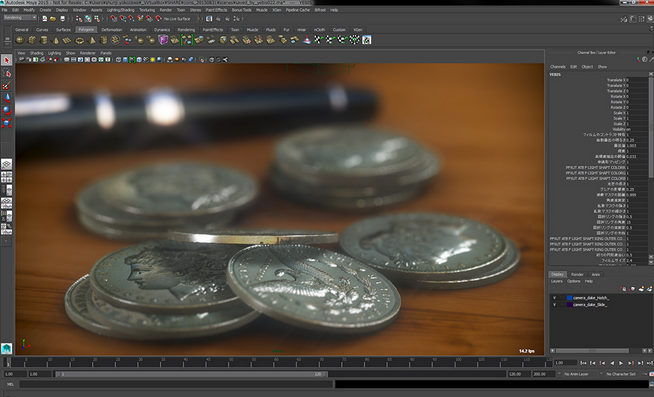Select the polygon cone shelf icon
Viewport: 654px width, 397px height.
click(x=55, y=40)
